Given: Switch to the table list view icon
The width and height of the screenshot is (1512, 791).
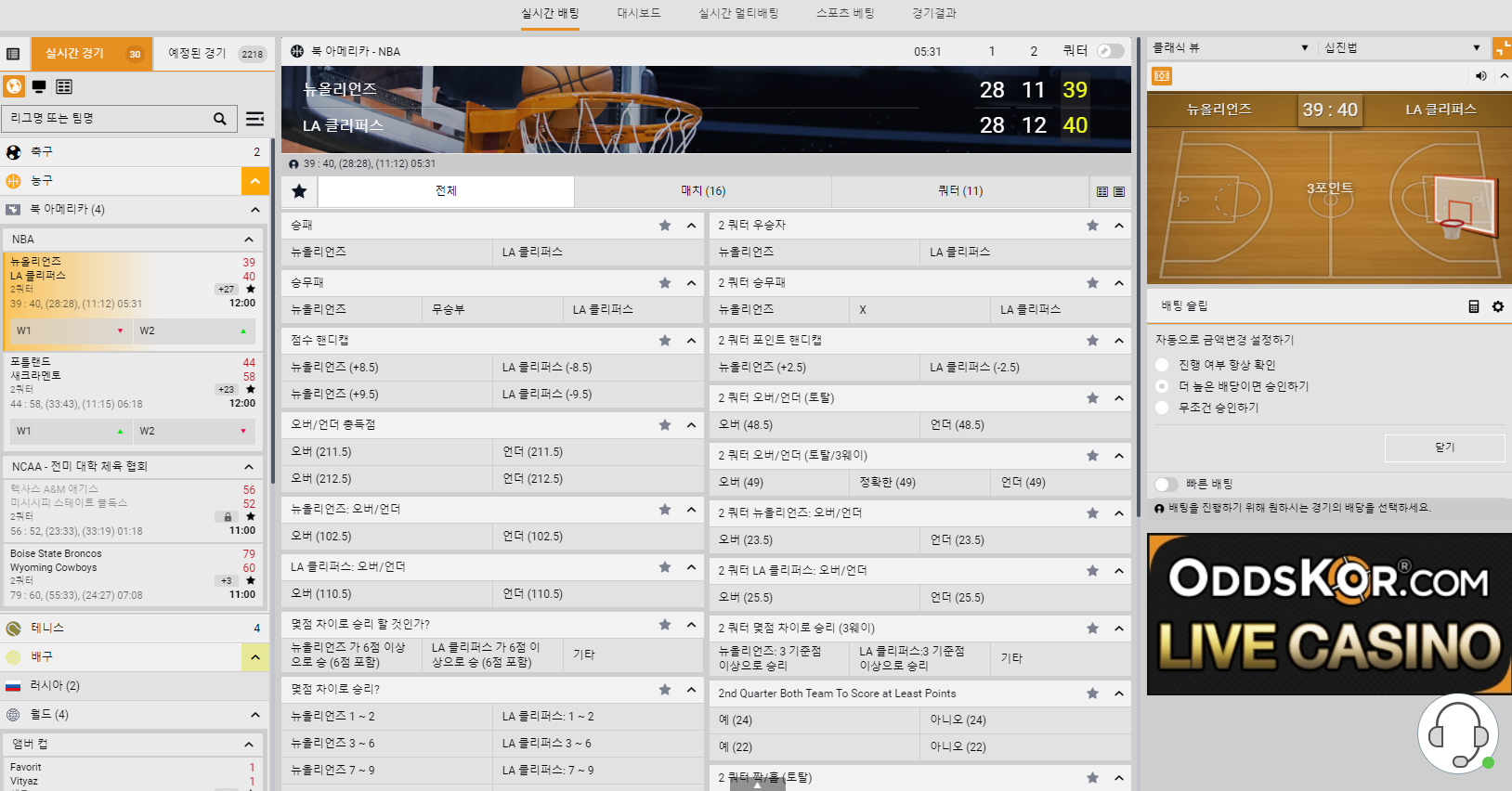Looking at the screenshot, I should pyautogui.click(x=64, y=86).
